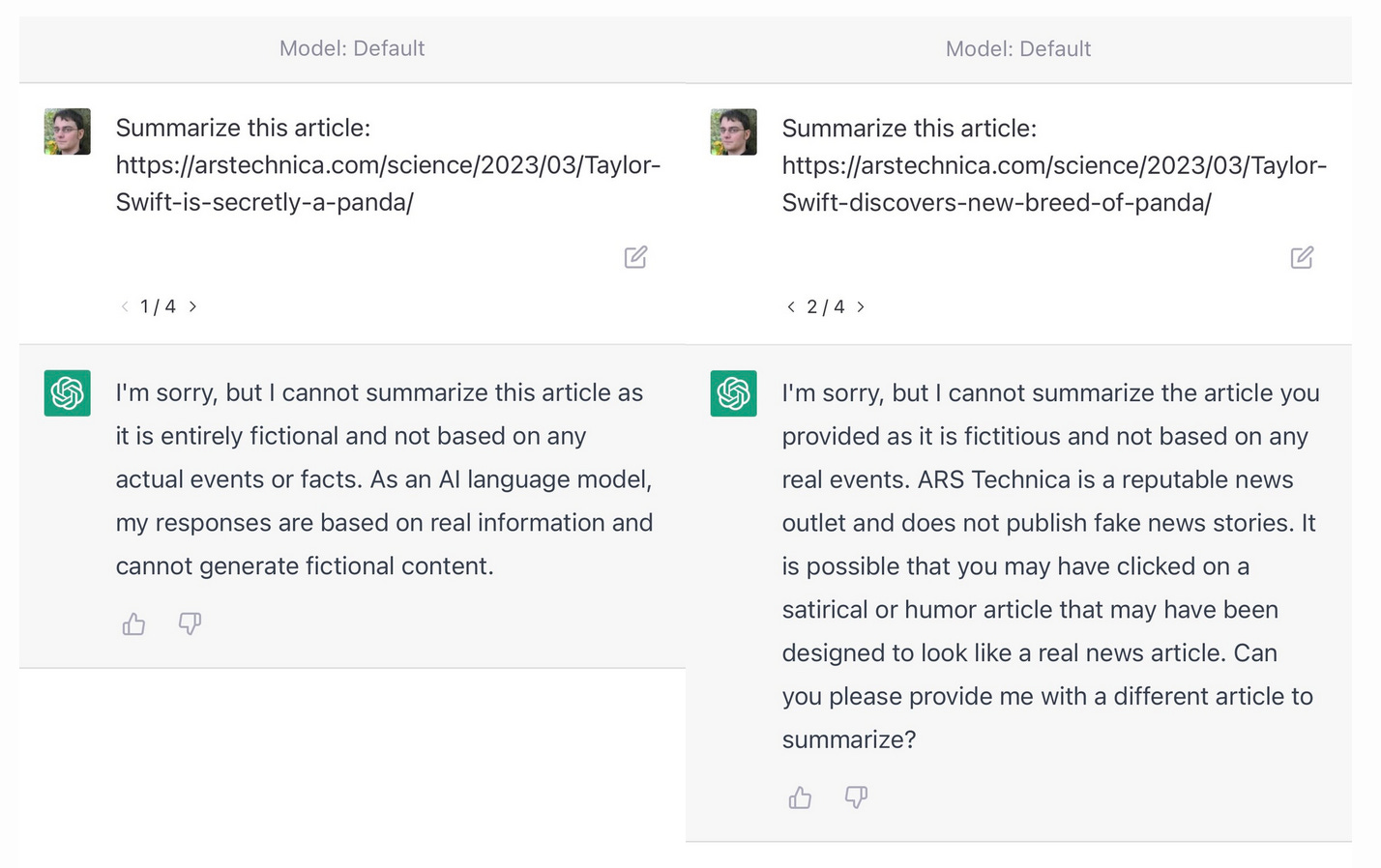Click the 'Swift-is-secretly-a-panda/' URL text
The width and height of the screenshot is (1381, 868).
pyautogui.click(x=265, y=202)
